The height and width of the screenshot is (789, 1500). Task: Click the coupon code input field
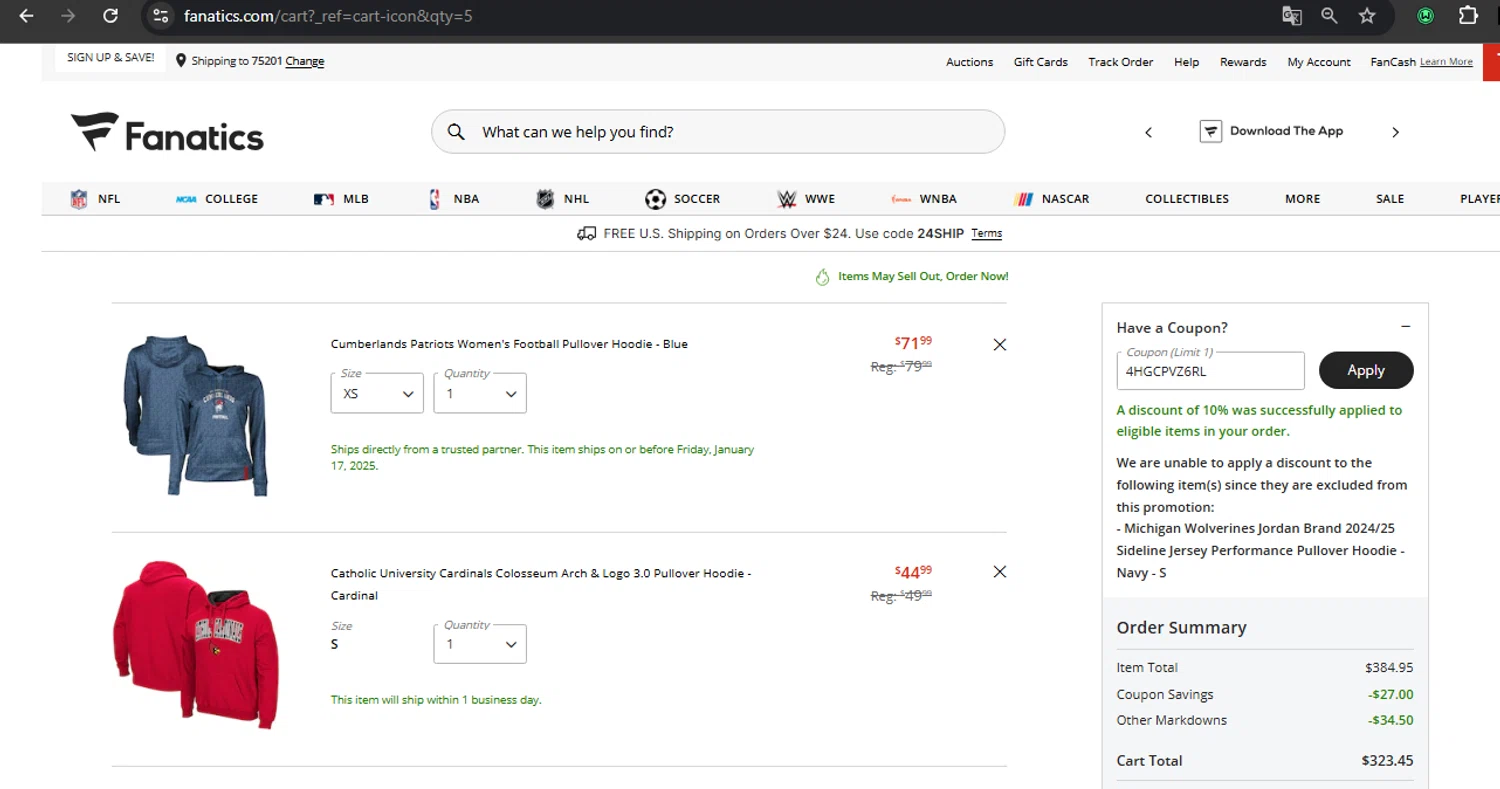pos(1210,371)
